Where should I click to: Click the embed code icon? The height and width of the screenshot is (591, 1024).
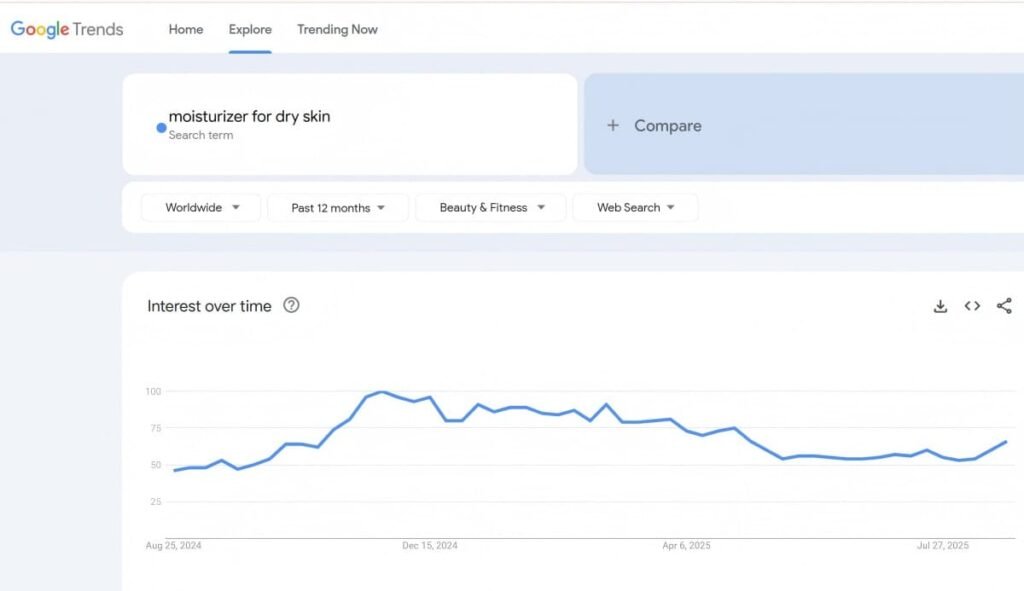tap(972, 306)
